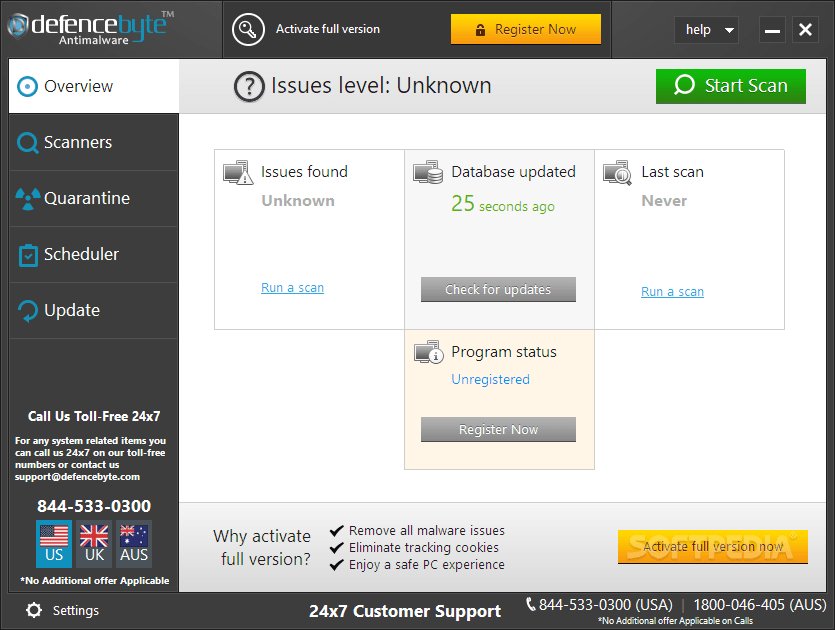835x630 pixels.
Task: Click the Program status info icon
Action: pos(429,352)
